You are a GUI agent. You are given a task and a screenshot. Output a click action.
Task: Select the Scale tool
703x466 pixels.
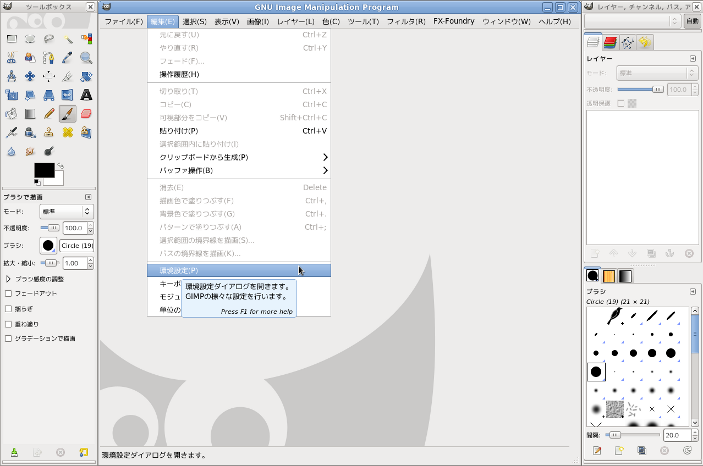(x=12, y=95)
